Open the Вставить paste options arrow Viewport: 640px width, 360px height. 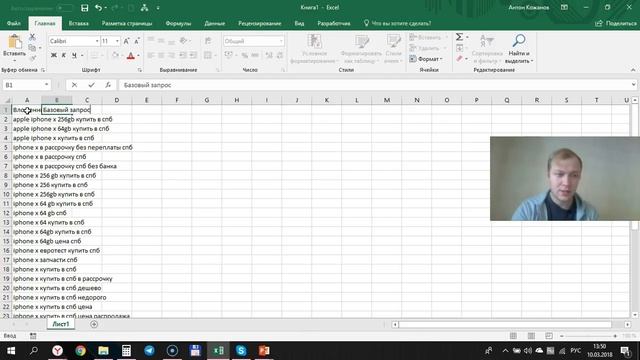[14, 60]
